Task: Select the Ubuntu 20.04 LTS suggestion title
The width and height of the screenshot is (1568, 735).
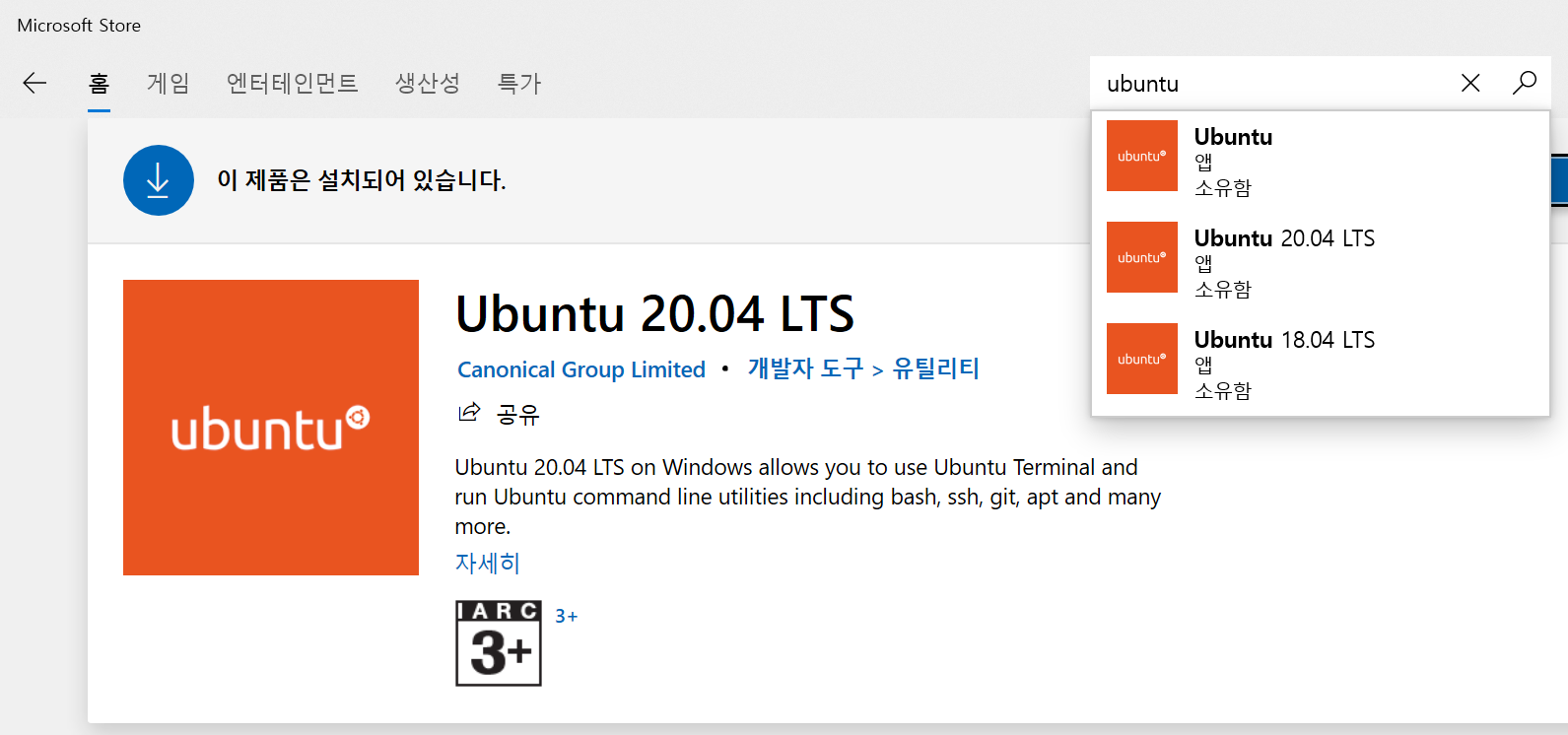Action: click(x=1284, y=238)
